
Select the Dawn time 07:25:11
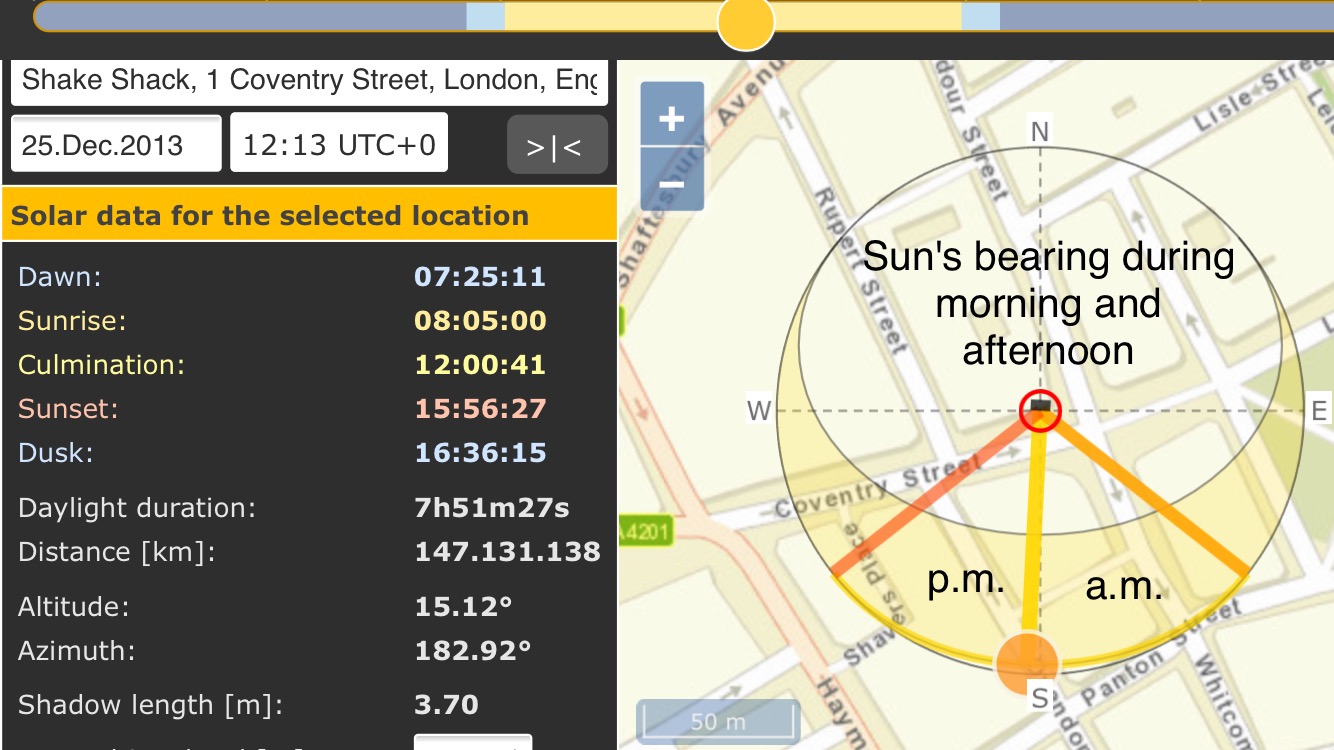[x=480, y=277]
